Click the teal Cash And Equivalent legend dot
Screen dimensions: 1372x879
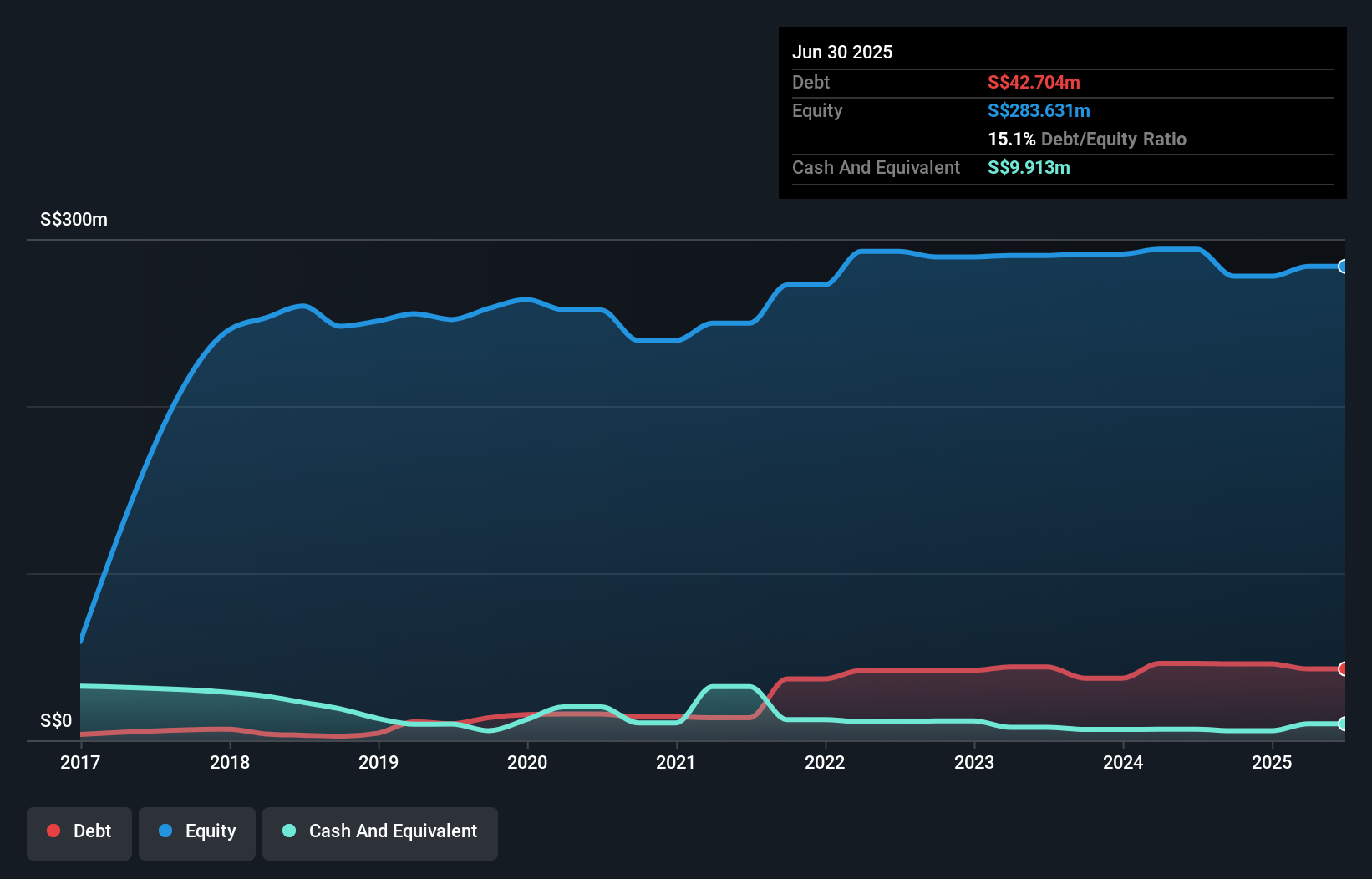coord(289,831)
